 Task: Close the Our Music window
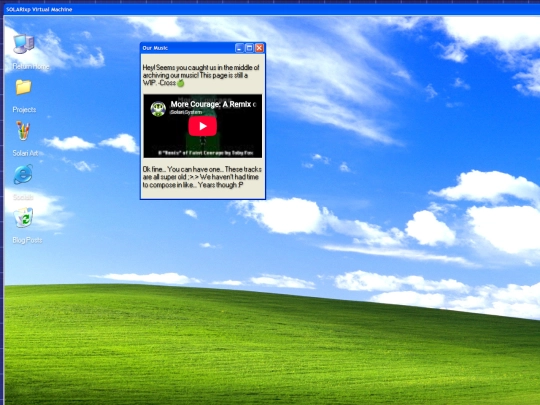[x=259, y=48]
